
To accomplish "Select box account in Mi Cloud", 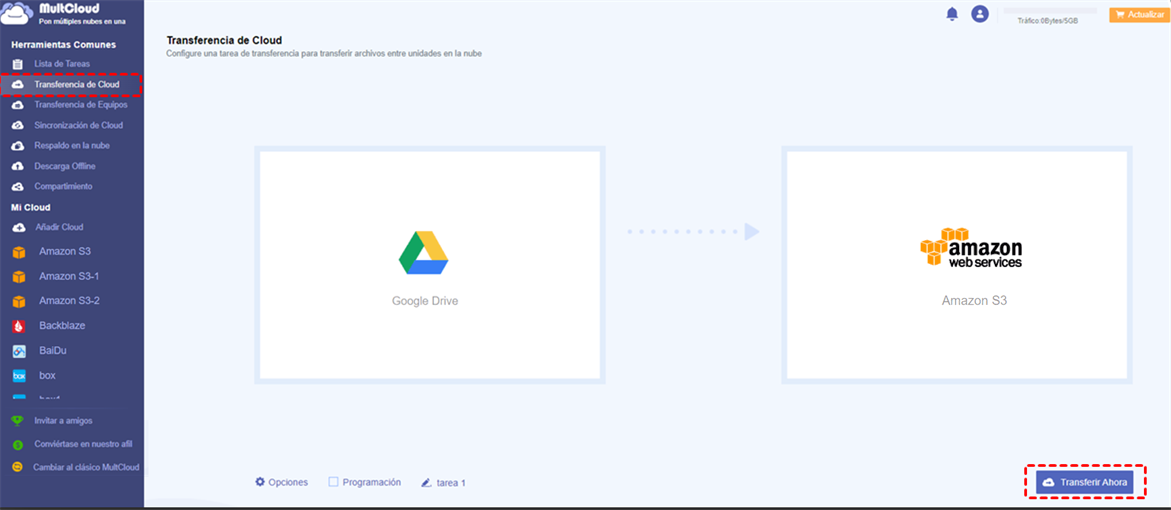I will 47,375.
